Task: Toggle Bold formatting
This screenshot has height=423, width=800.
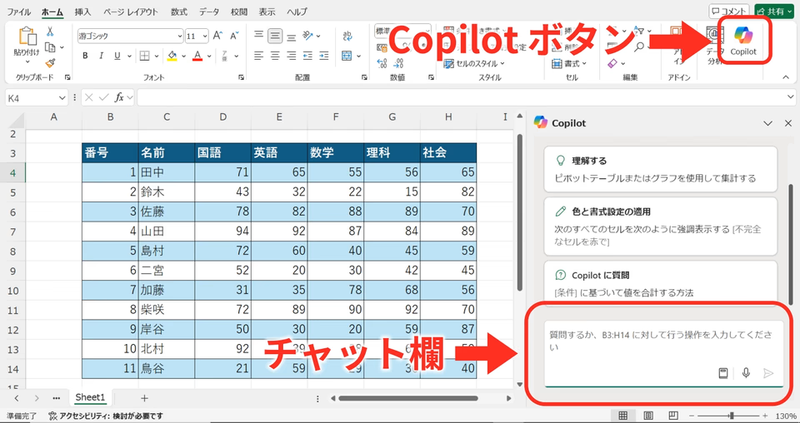Action: [x=85, y=56]
